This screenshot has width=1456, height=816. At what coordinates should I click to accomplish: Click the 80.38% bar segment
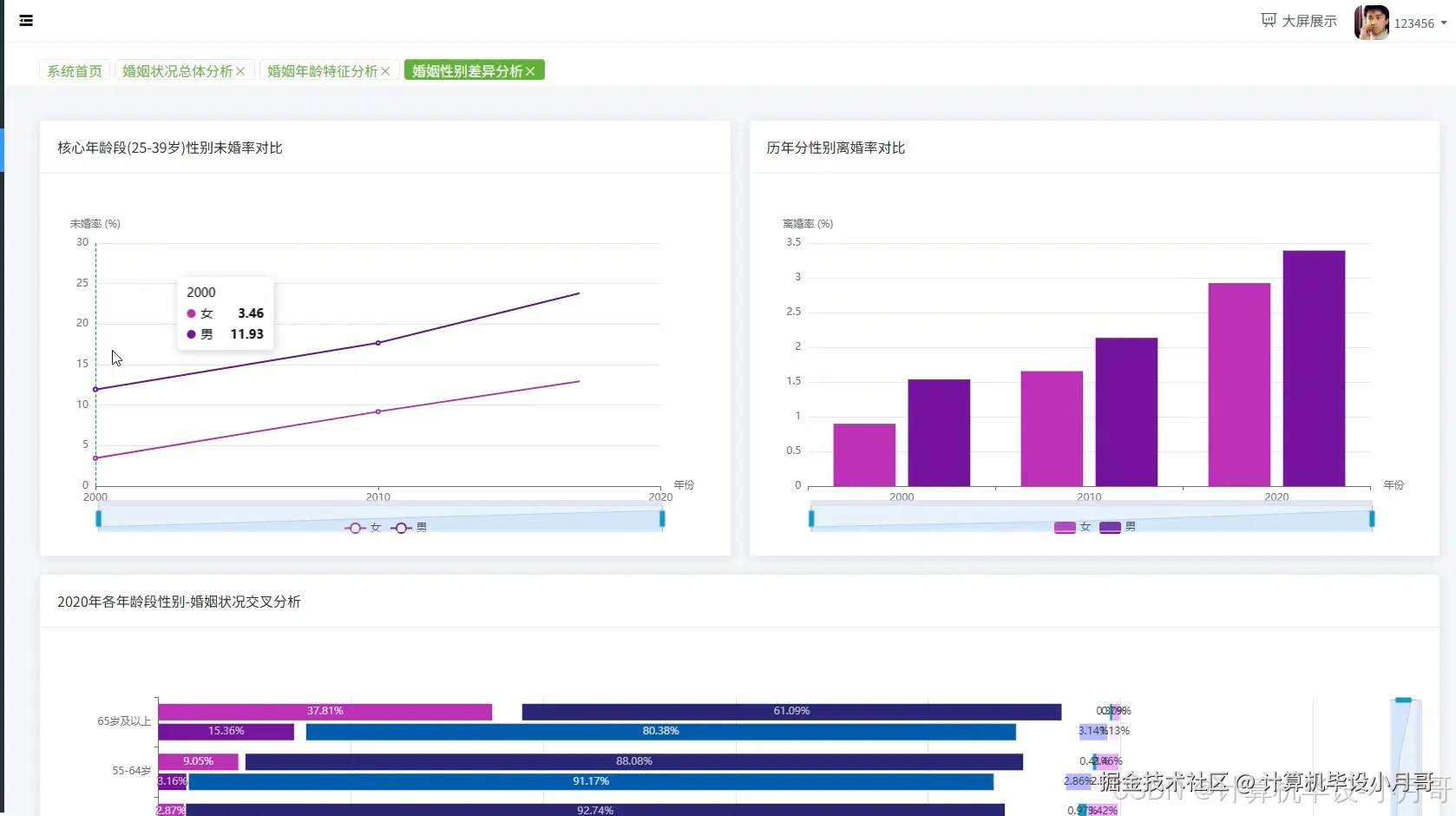pos(660,732)
